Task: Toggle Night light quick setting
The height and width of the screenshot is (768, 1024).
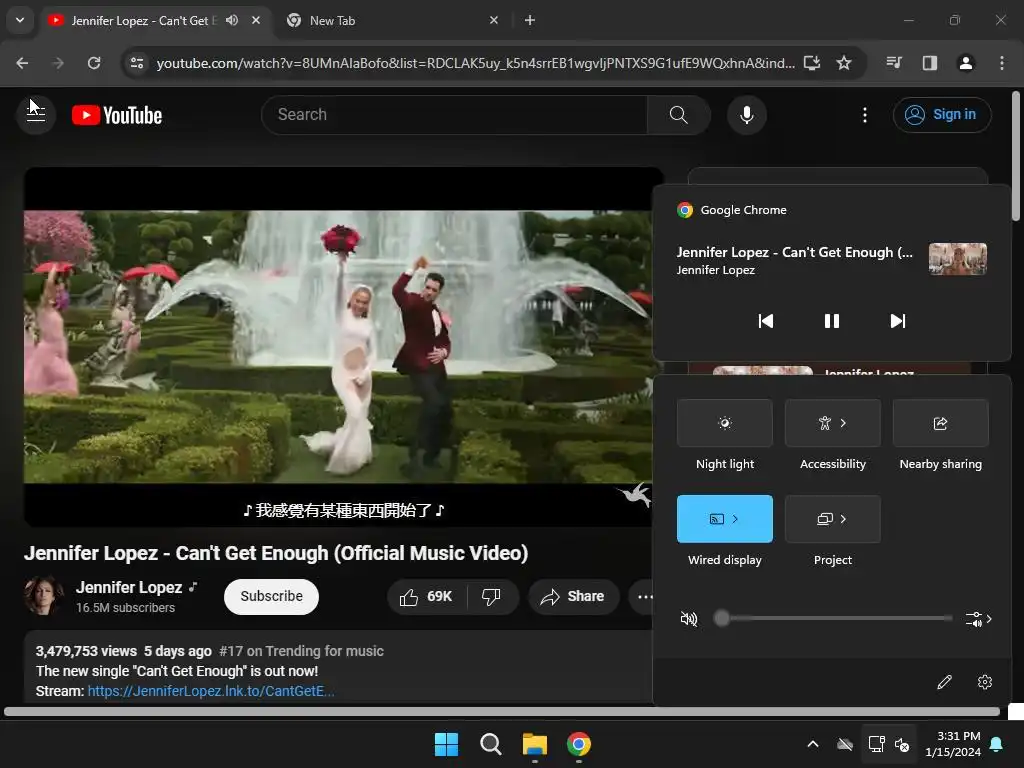Action: click(725, 423)
